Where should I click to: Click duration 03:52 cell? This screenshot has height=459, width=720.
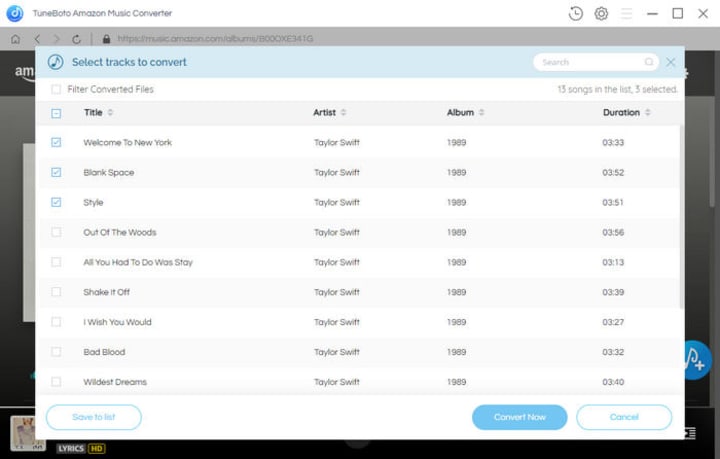pyautogui.click(x=613, y=172)
